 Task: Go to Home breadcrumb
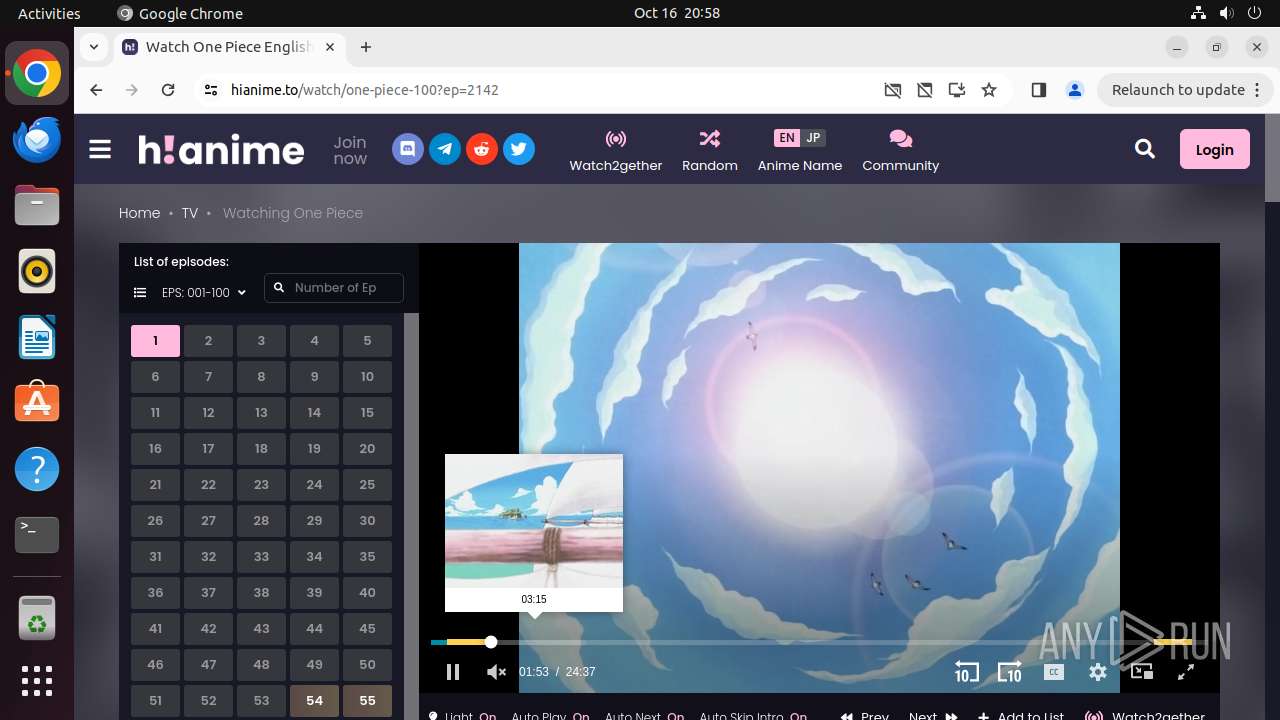(139, 213)
